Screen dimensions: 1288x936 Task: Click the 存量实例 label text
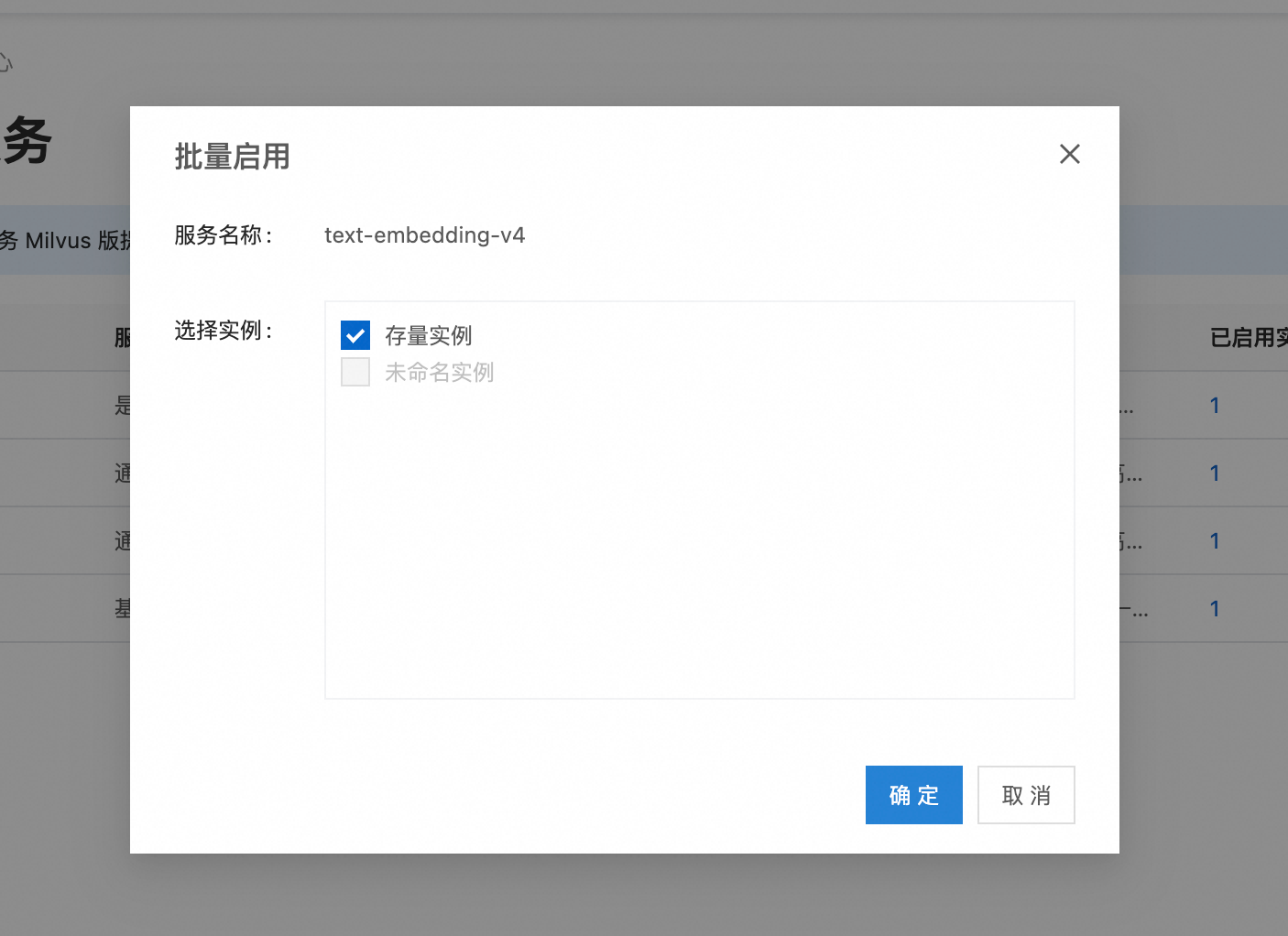429,336
